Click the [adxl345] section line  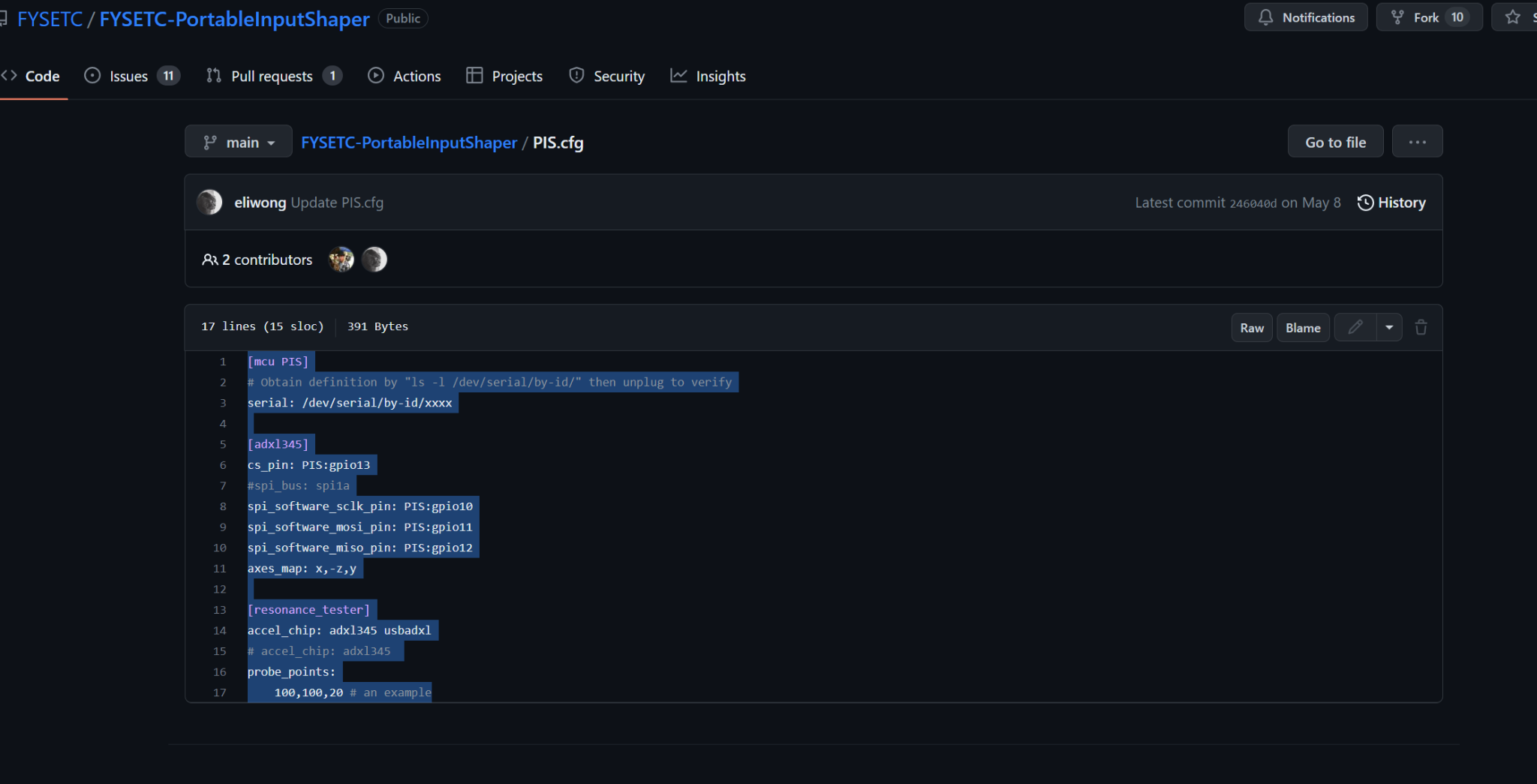click(278, 444)
